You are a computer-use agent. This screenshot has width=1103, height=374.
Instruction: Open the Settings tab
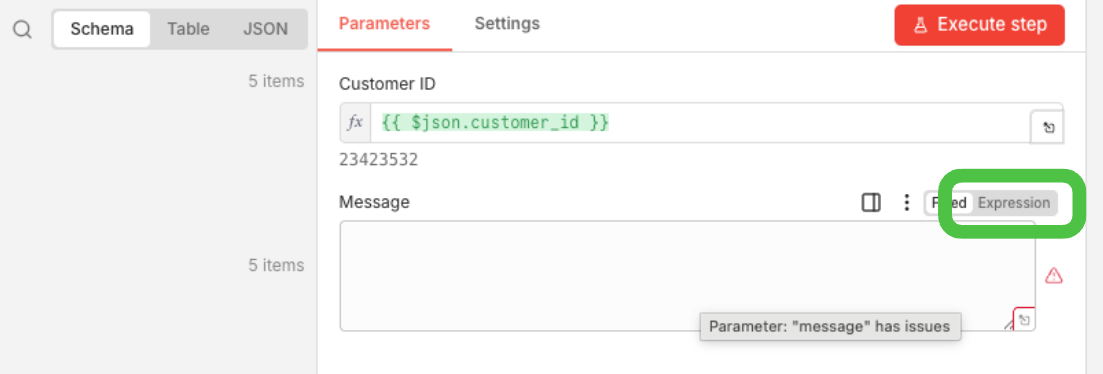[507, 24]
